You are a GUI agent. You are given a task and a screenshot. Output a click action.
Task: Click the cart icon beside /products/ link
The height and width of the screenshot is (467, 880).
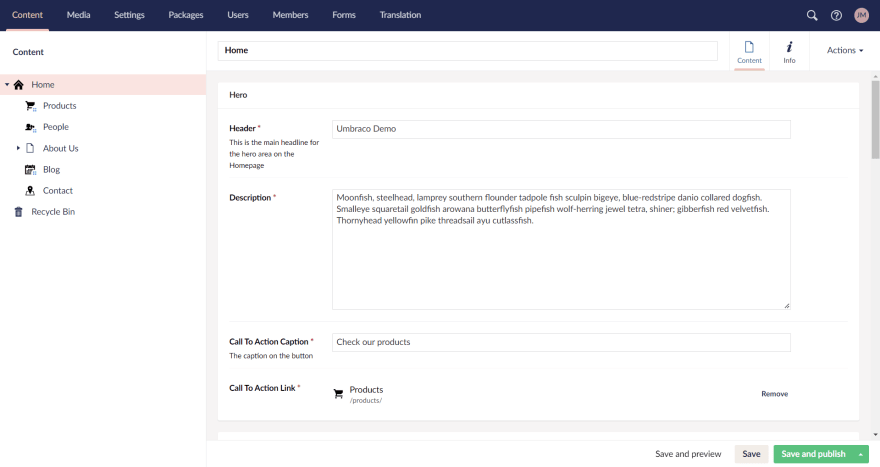[338, 394]
